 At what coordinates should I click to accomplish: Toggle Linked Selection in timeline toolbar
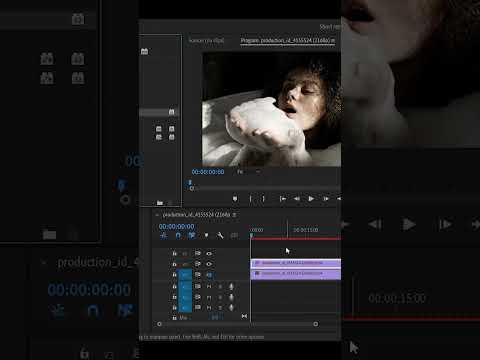[x=192, y=235]
